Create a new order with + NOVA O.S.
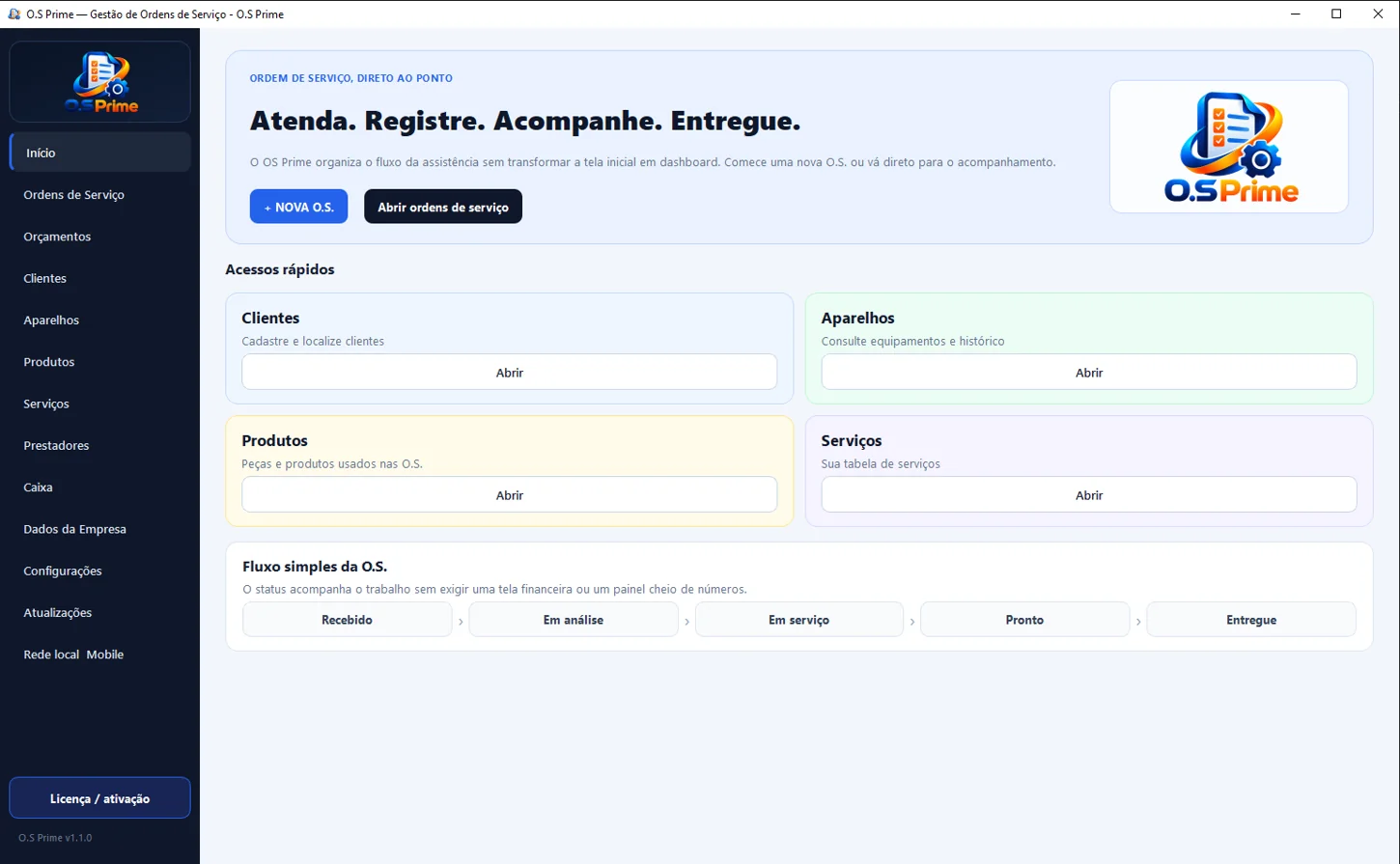This screenshot has height=864, width=1400. tap(298, 207)
